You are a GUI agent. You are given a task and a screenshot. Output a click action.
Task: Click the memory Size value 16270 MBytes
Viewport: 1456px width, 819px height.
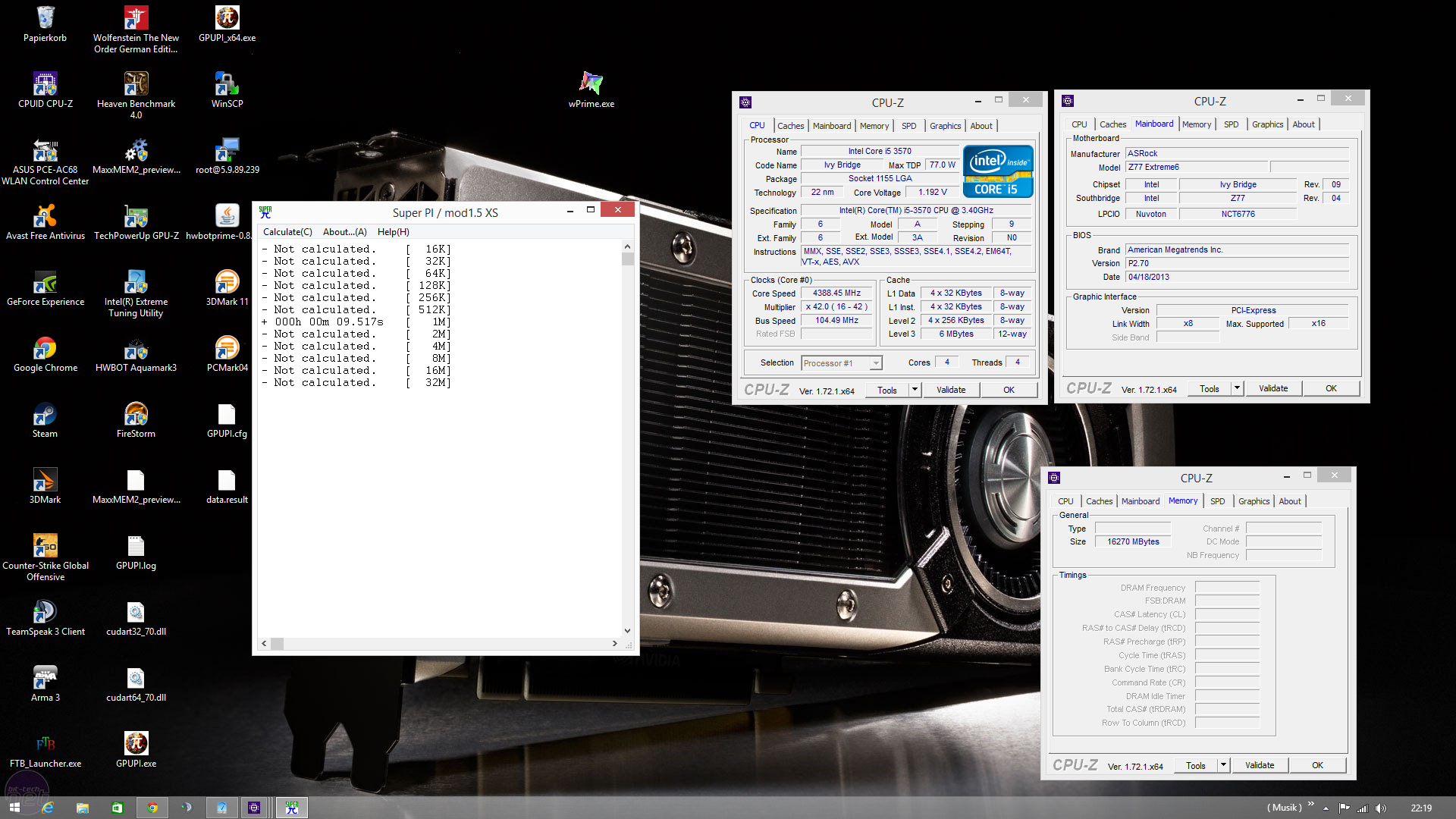pyautogui.click(x=1133, y=542)
